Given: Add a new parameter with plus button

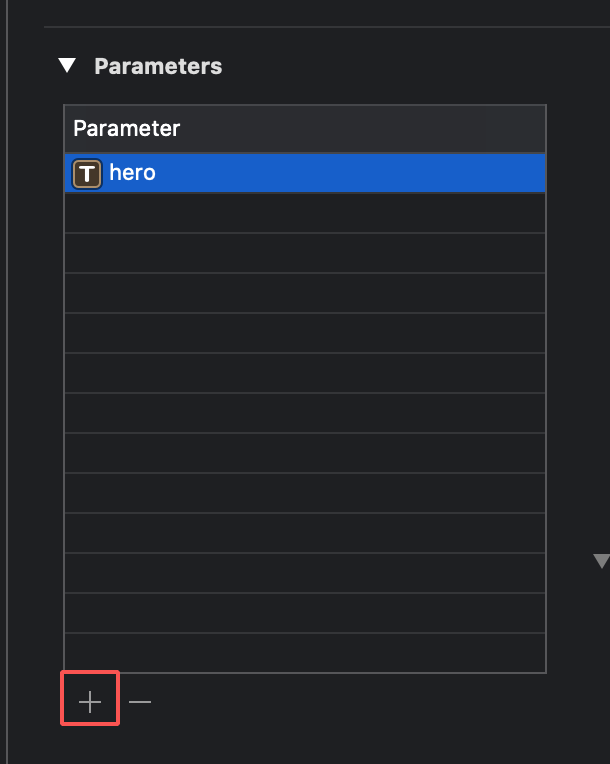Looking at the screenshot, I should pyautogui.click(x=90, y=702).
